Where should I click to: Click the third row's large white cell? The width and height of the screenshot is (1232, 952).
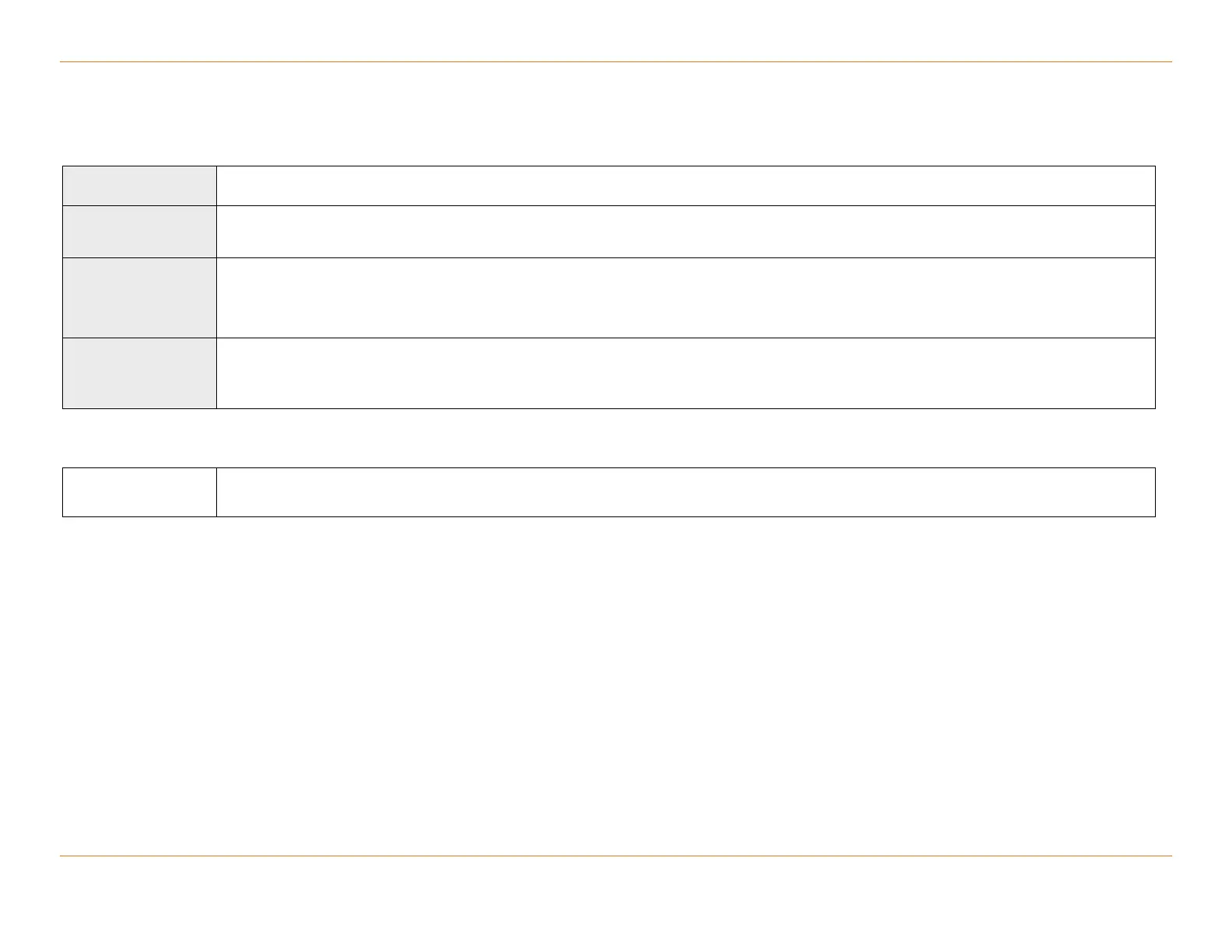pos(685,298)
